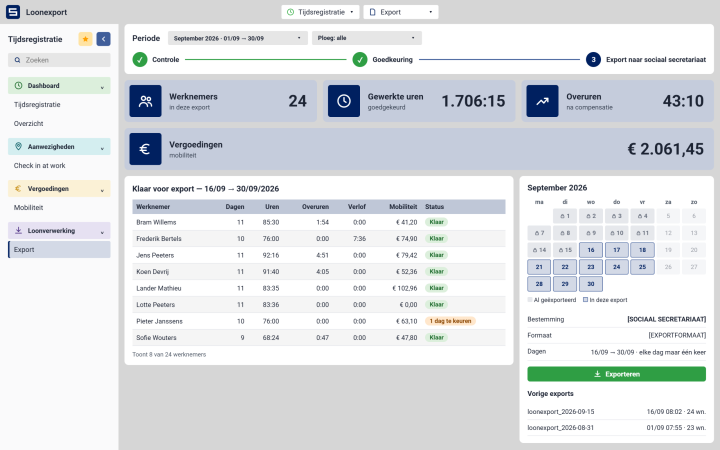720x450 pixels.
Task: Collapse the Vergoedingen section chevron
Action: (x=102, y=189)
